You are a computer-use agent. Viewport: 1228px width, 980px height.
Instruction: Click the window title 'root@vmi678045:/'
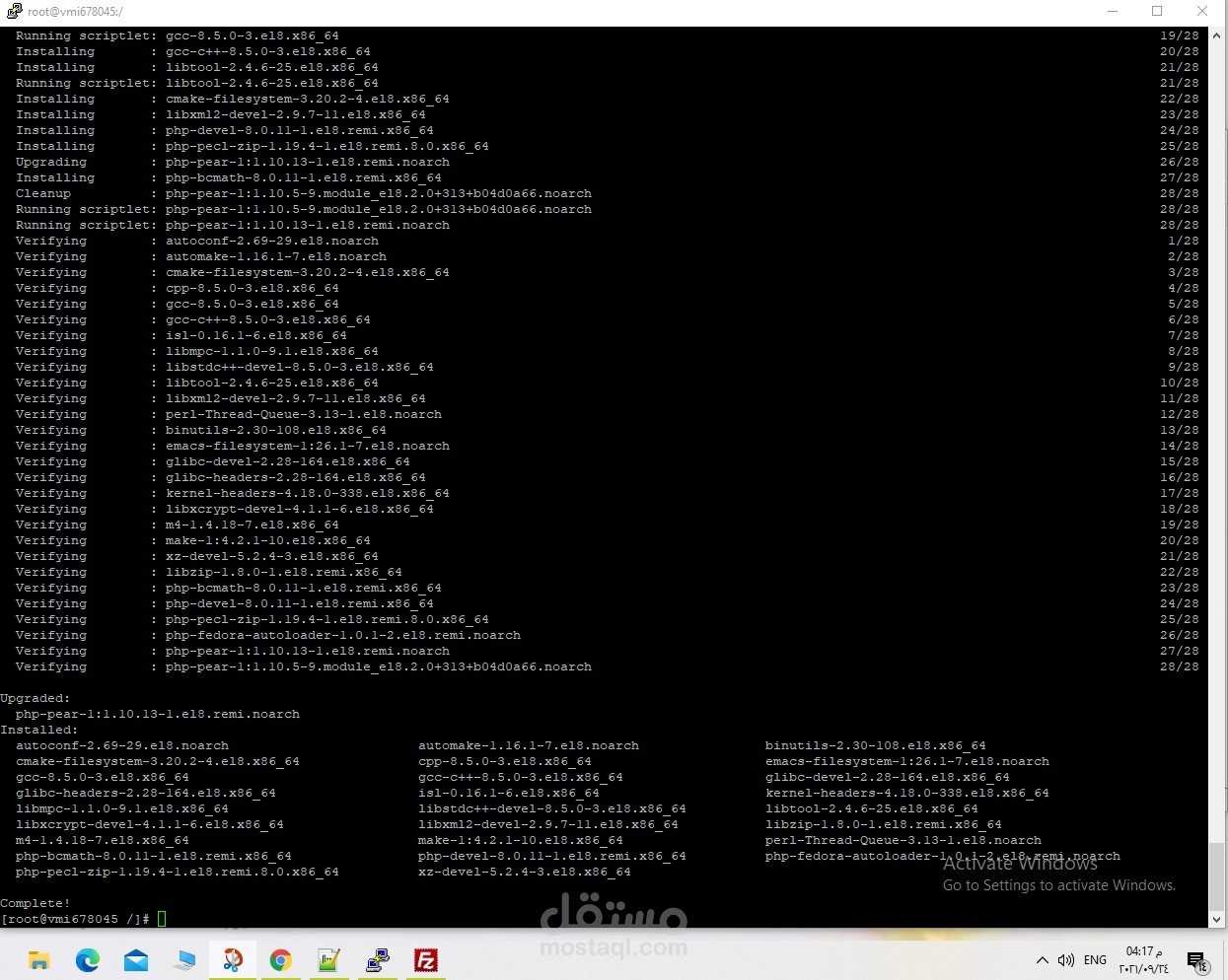click(x=76, y=11)
